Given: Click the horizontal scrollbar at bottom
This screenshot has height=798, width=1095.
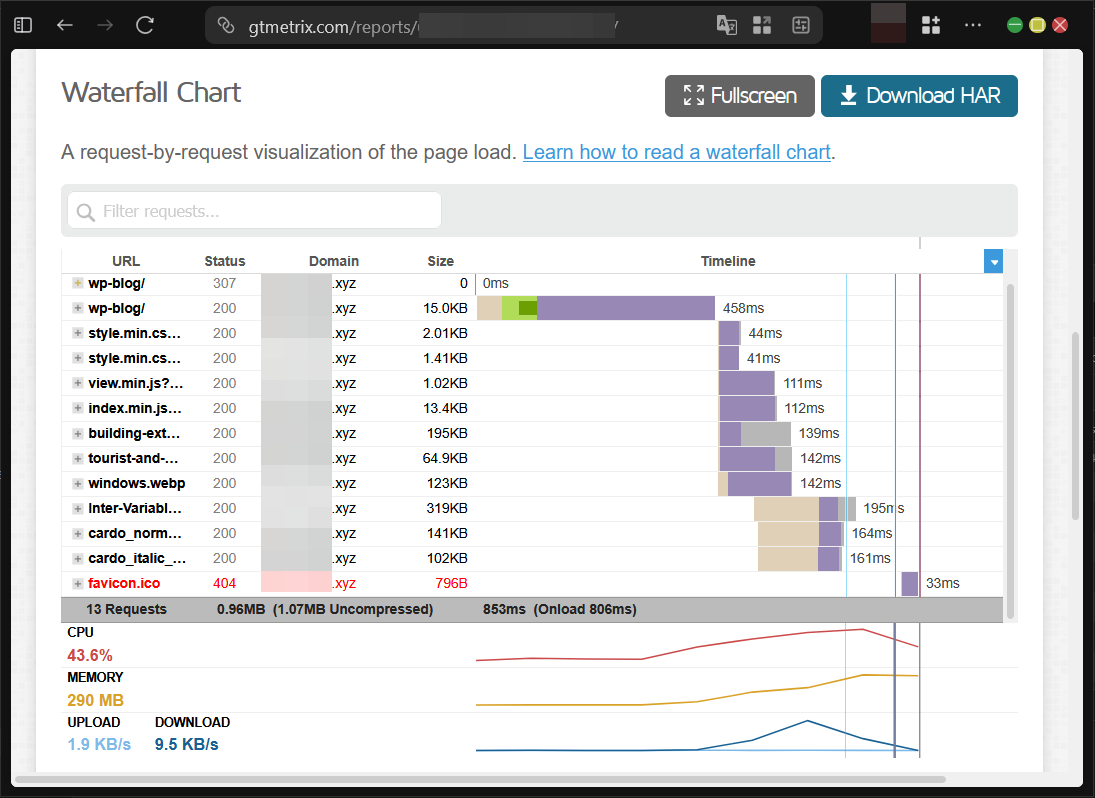Looking at the screenshot, I should point(480,779).
